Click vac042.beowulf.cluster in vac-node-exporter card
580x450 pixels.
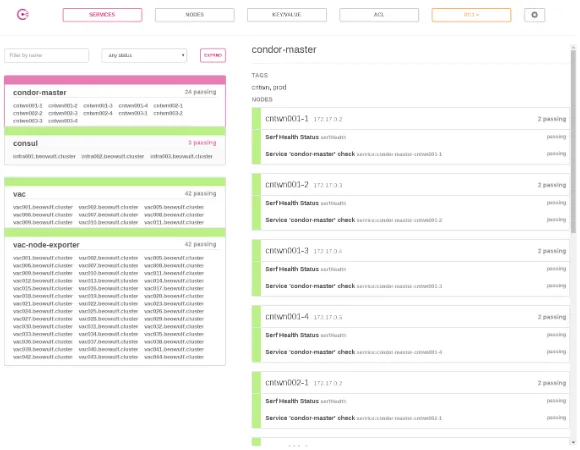43,357
